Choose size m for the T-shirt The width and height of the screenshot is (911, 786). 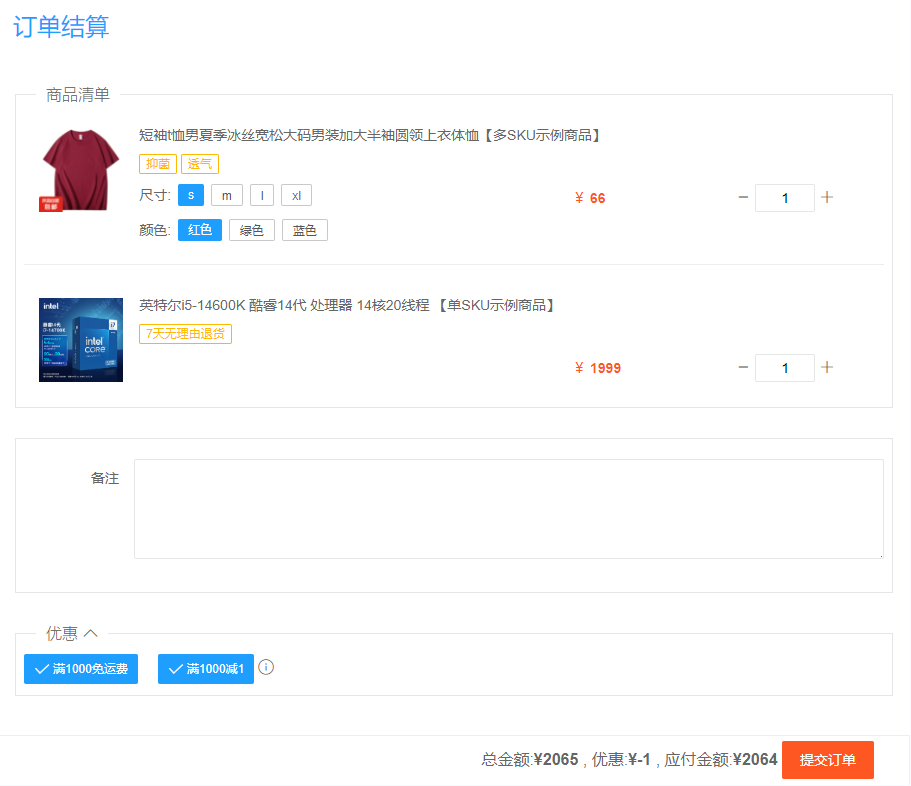(227, 195)
